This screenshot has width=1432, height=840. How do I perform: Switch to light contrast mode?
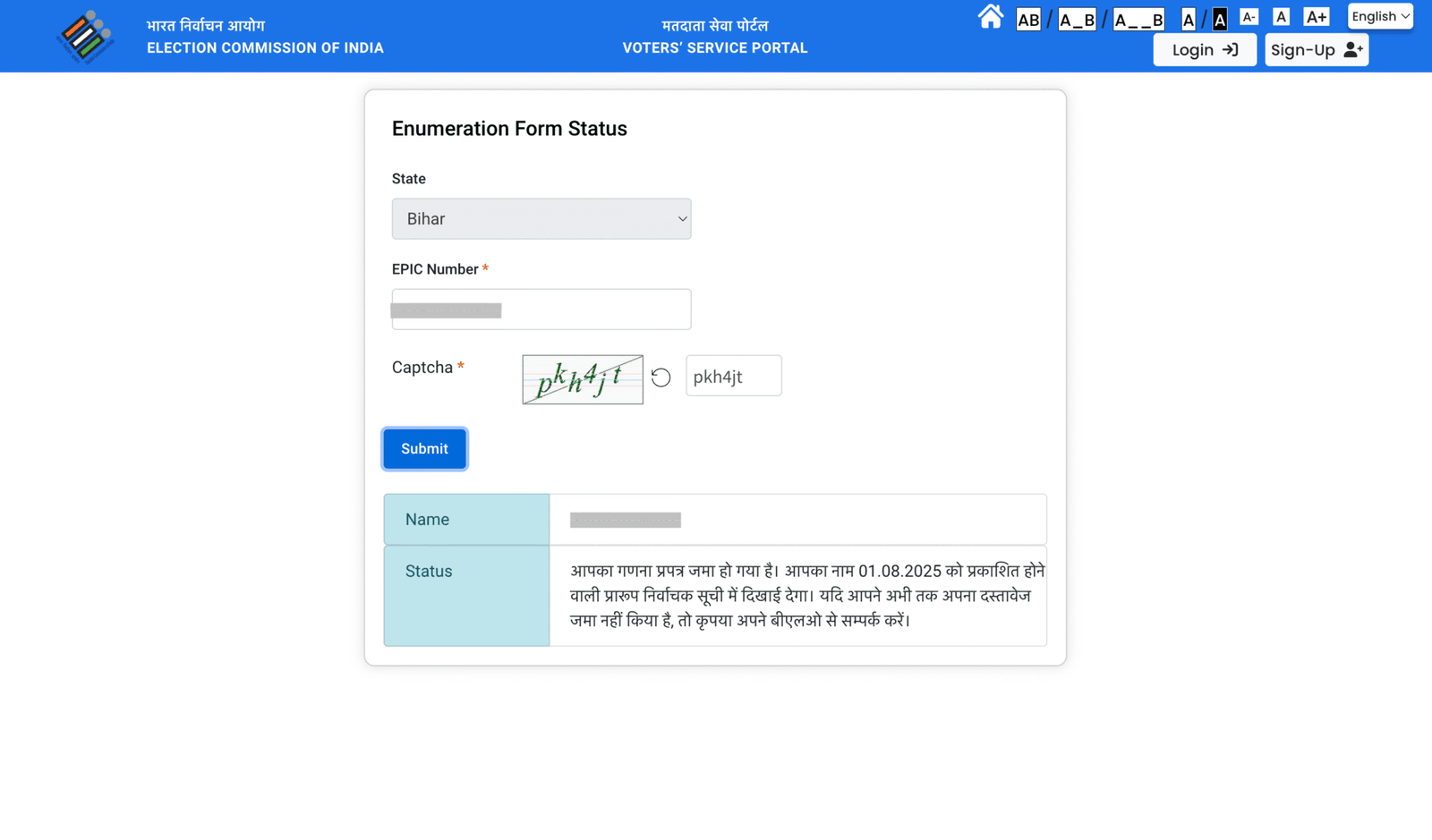coord(1189,19)
